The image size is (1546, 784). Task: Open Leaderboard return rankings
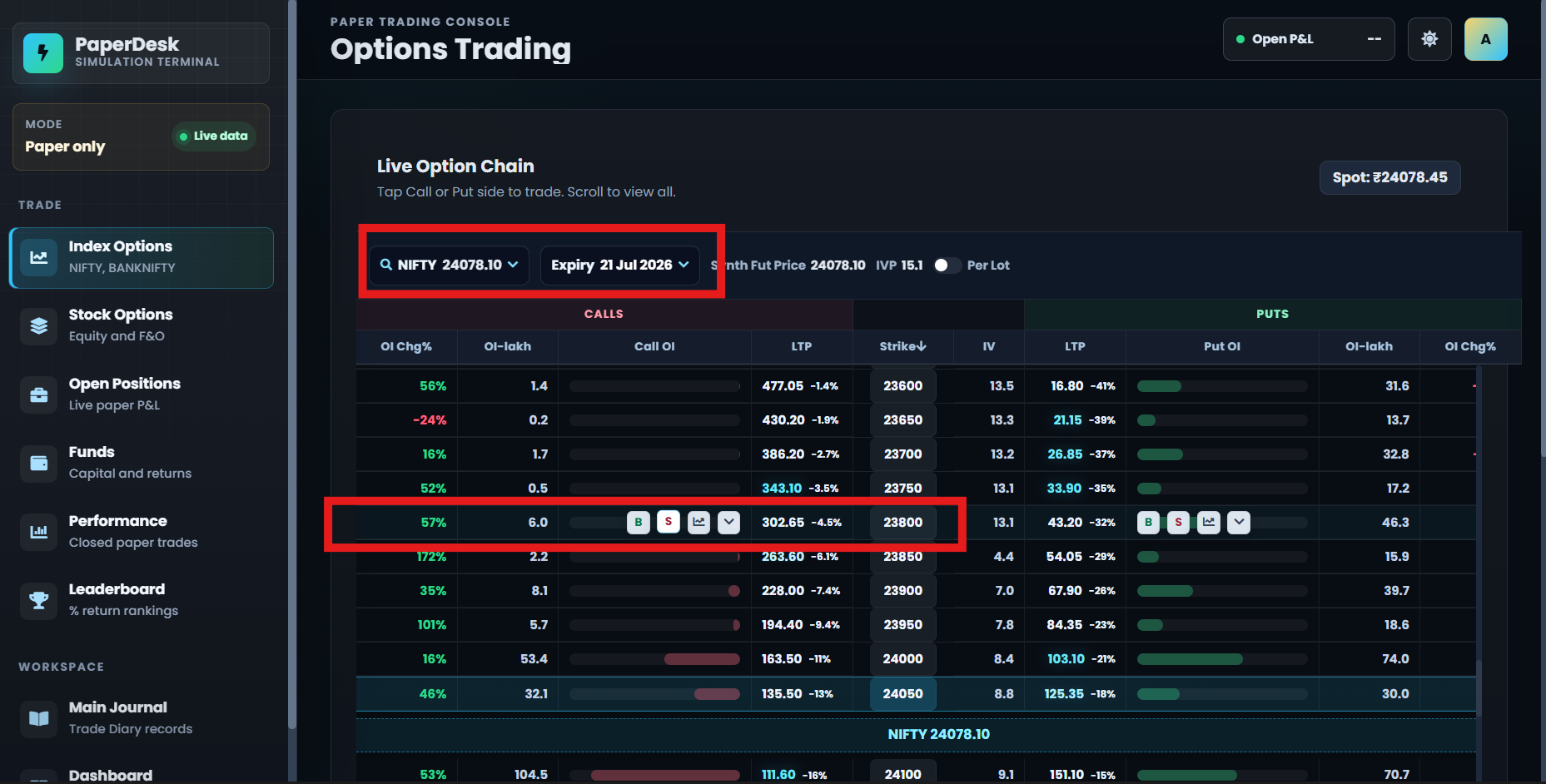(142, 600)
